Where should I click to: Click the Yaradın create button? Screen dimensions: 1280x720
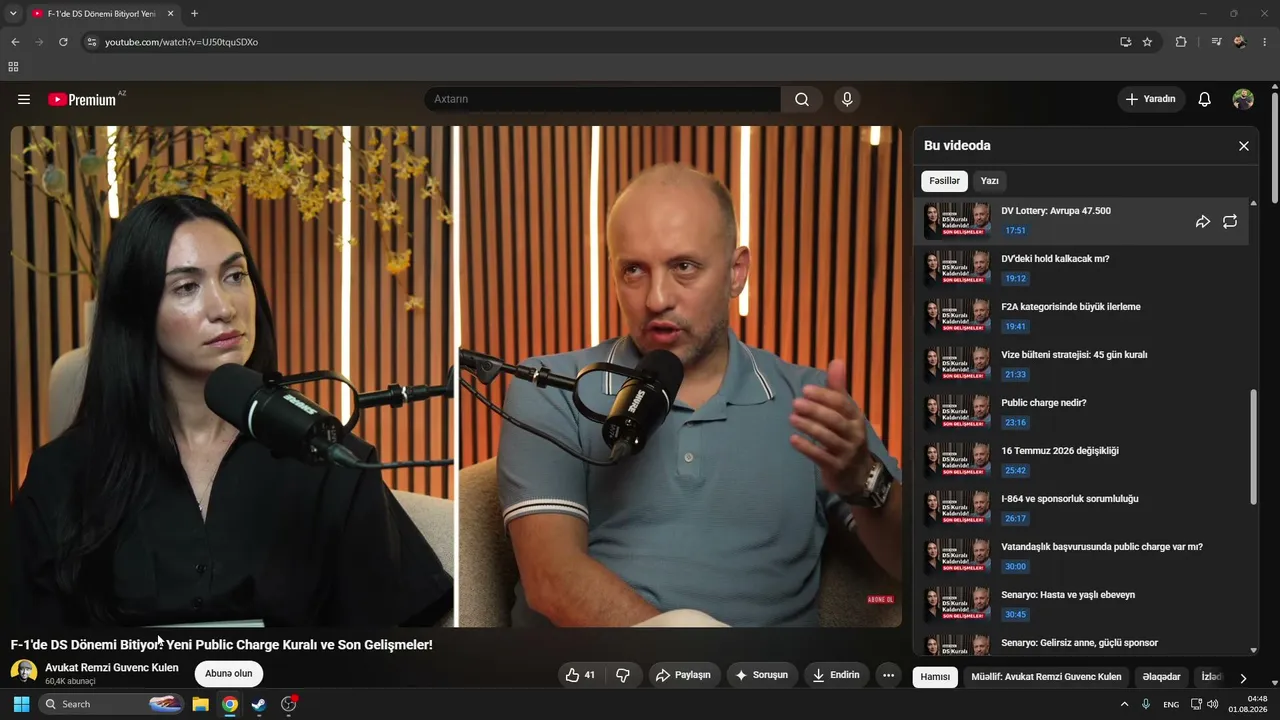[1151, 99]
